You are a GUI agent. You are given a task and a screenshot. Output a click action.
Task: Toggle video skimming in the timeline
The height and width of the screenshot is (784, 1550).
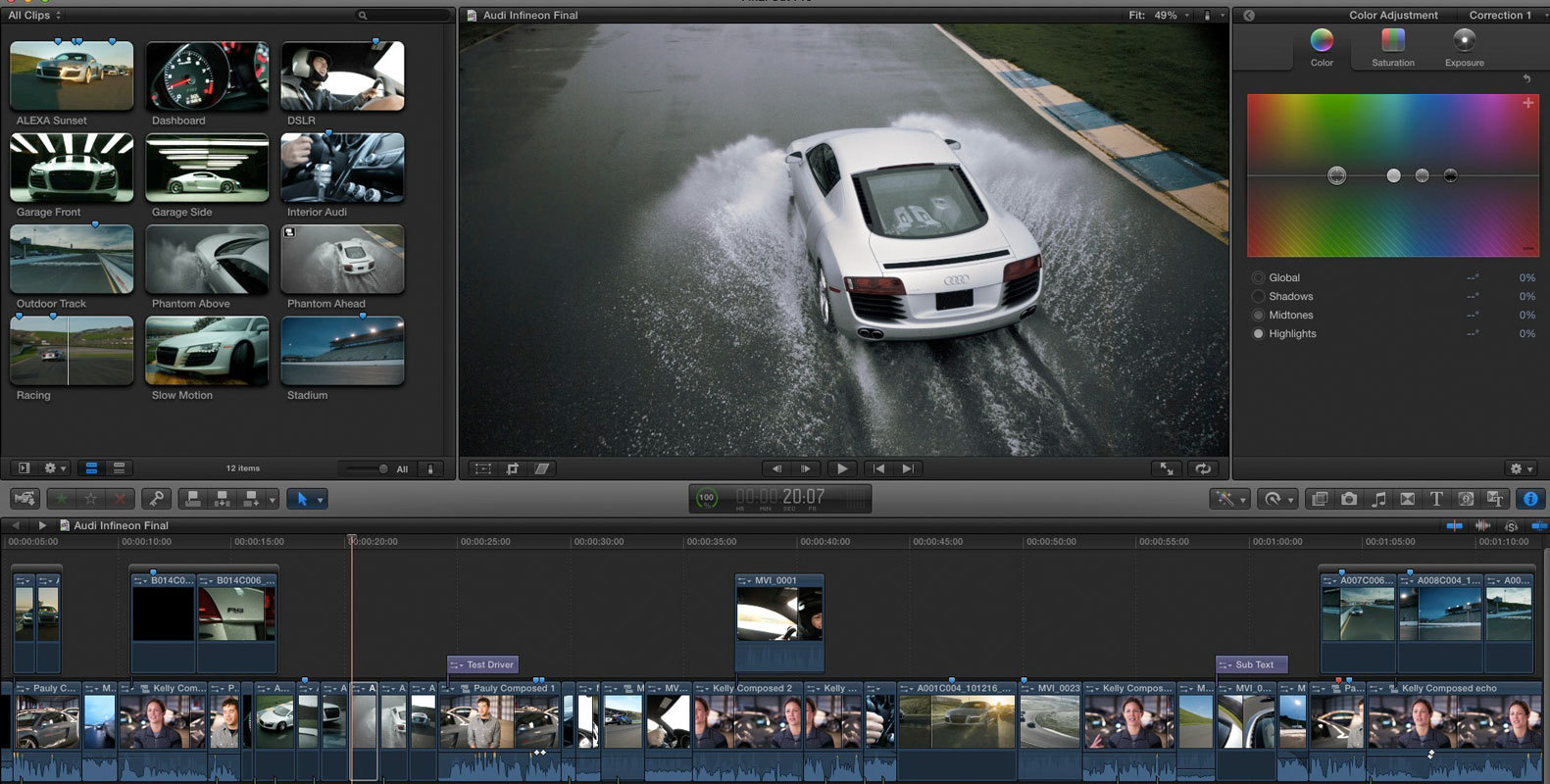pyautogui.click(x=1455, y=526)
